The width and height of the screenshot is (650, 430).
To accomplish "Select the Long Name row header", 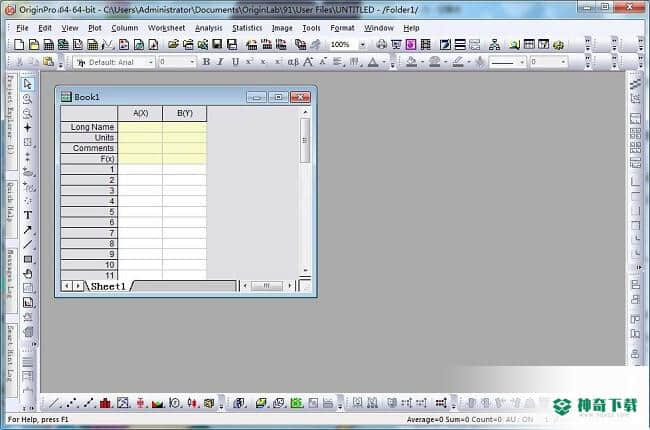I will point(89,127).
